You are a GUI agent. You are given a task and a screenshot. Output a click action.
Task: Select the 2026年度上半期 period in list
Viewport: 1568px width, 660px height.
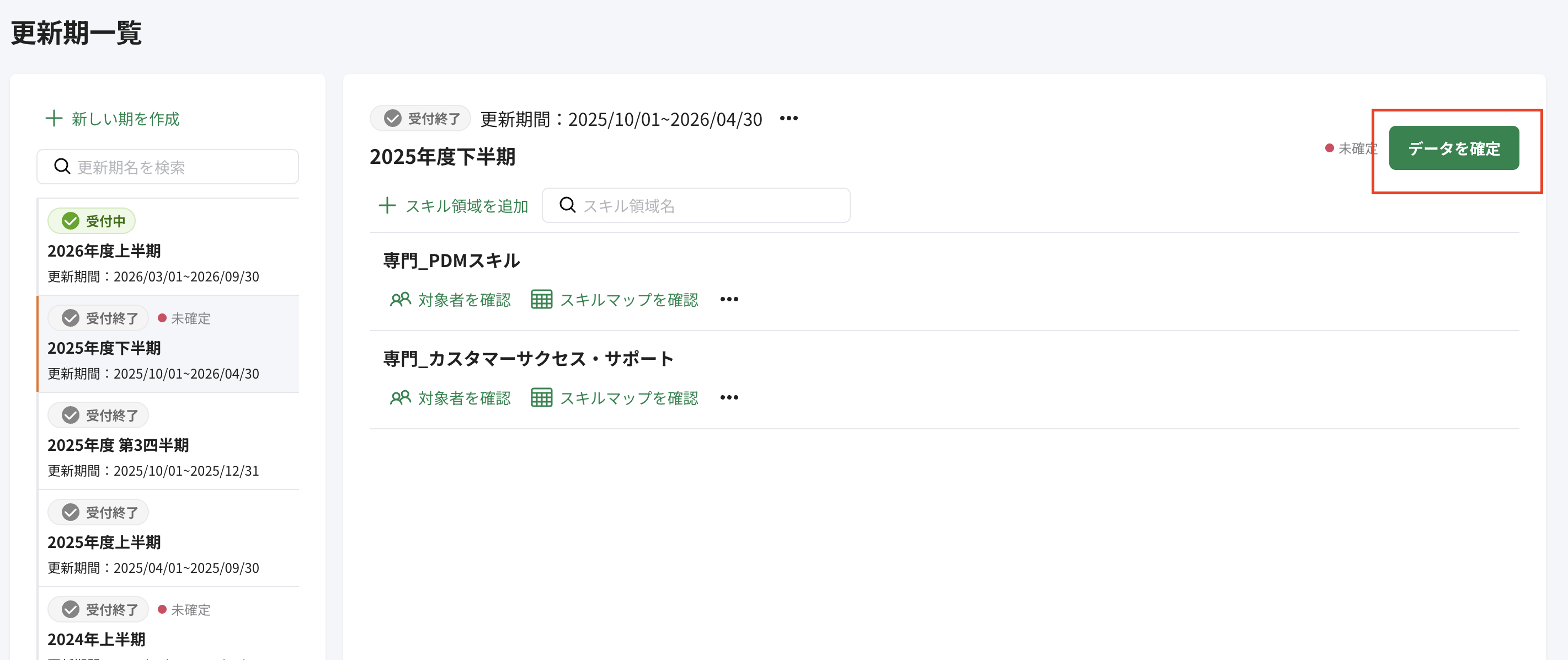point(169,247)
